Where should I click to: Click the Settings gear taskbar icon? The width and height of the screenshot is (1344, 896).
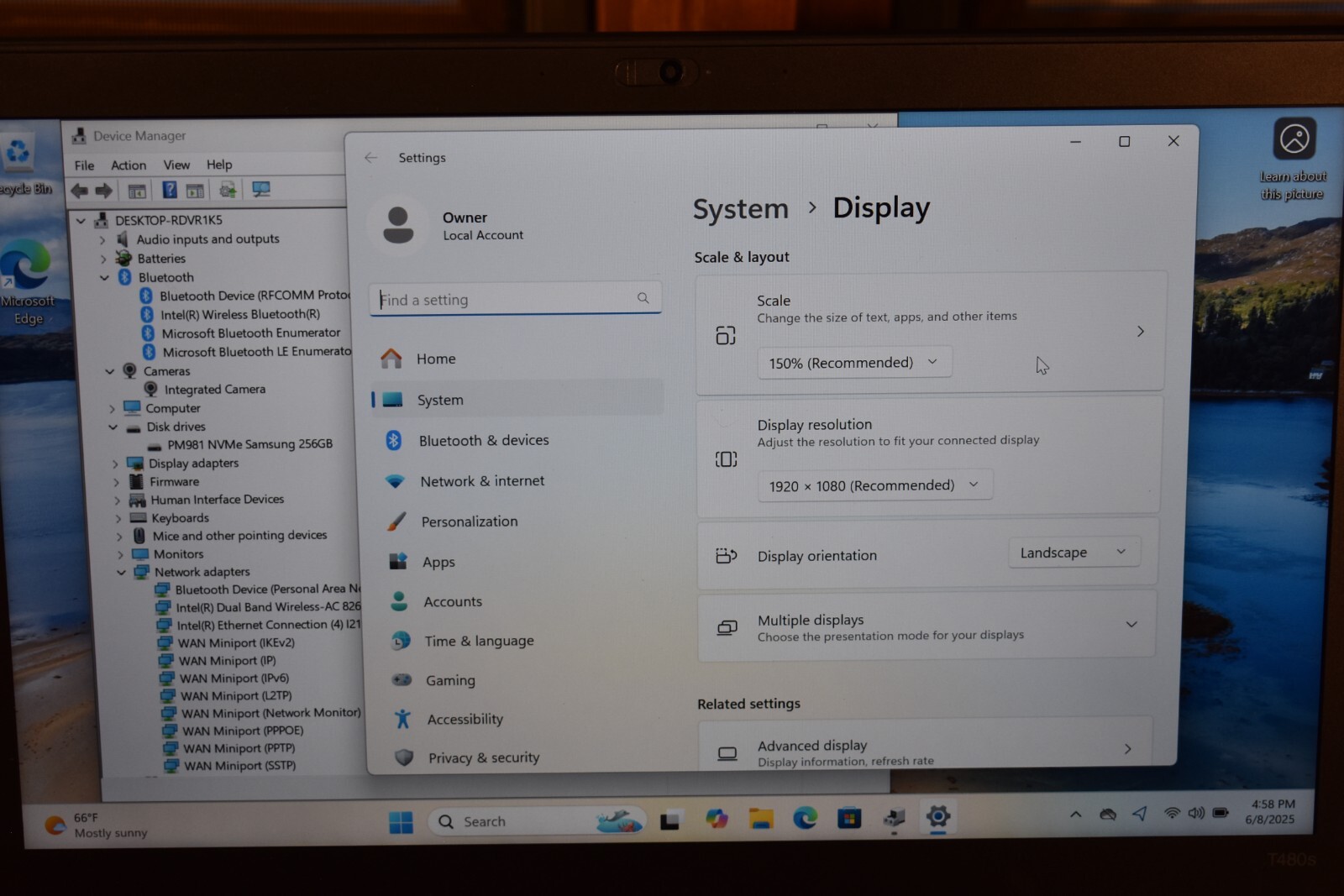coord(938,816)
